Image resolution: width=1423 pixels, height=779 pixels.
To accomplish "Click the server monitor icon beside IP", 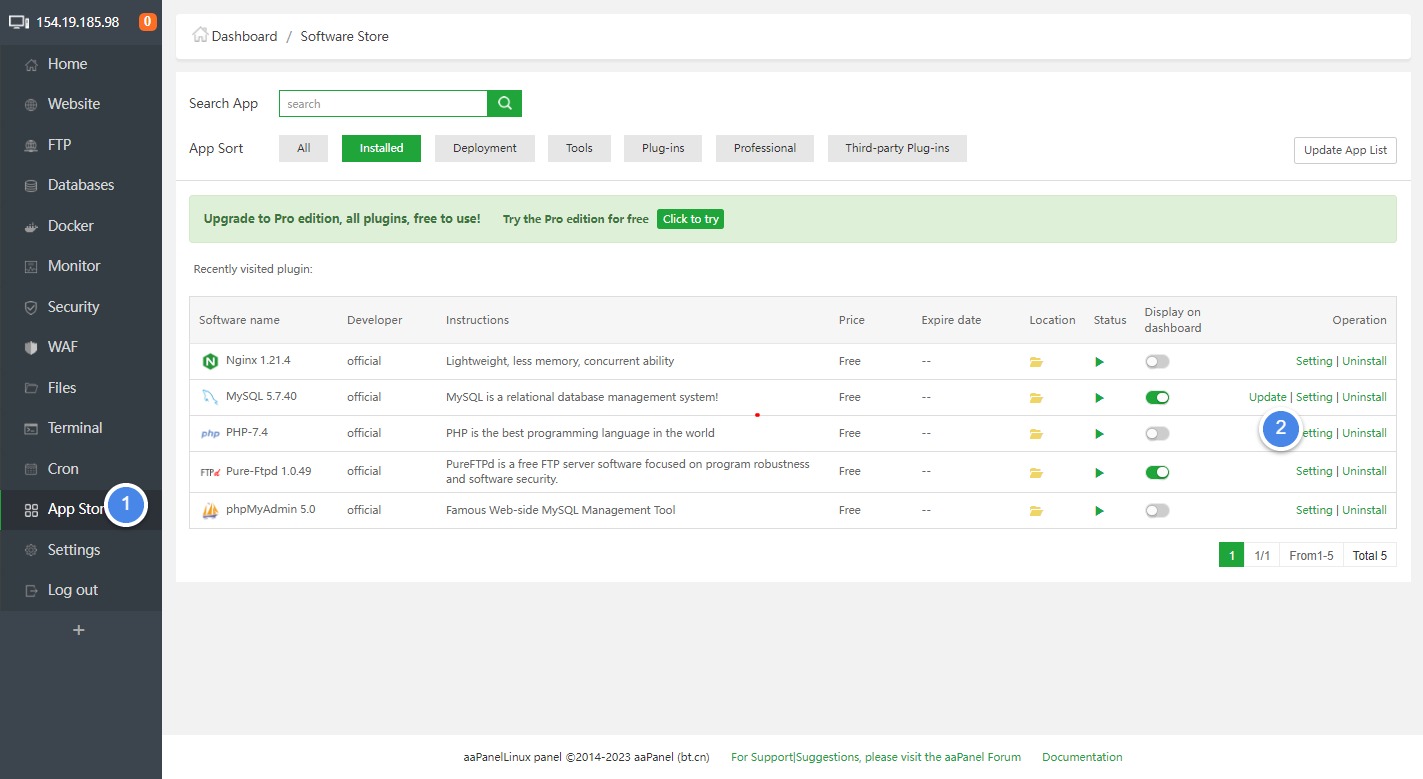I will (19, 22).
